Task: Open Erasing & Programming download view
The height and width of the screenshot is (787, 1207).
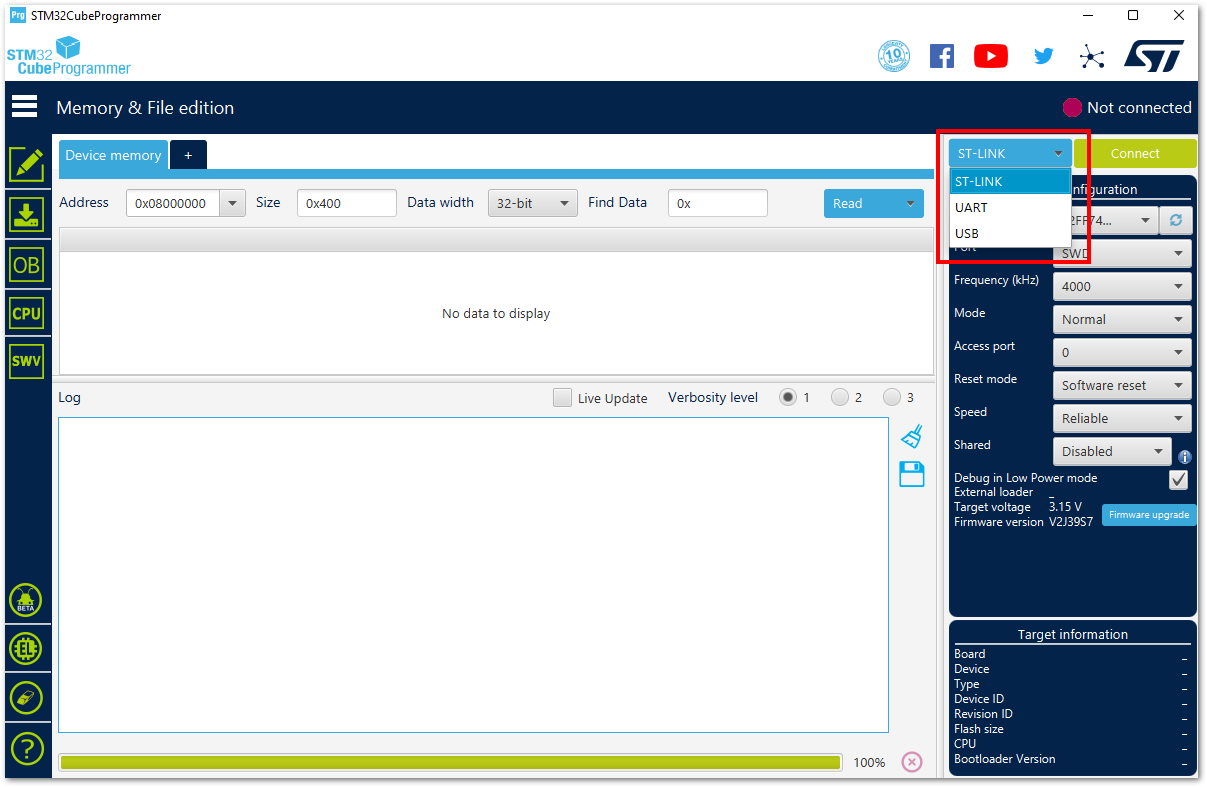Action: [x=26, y=215]
